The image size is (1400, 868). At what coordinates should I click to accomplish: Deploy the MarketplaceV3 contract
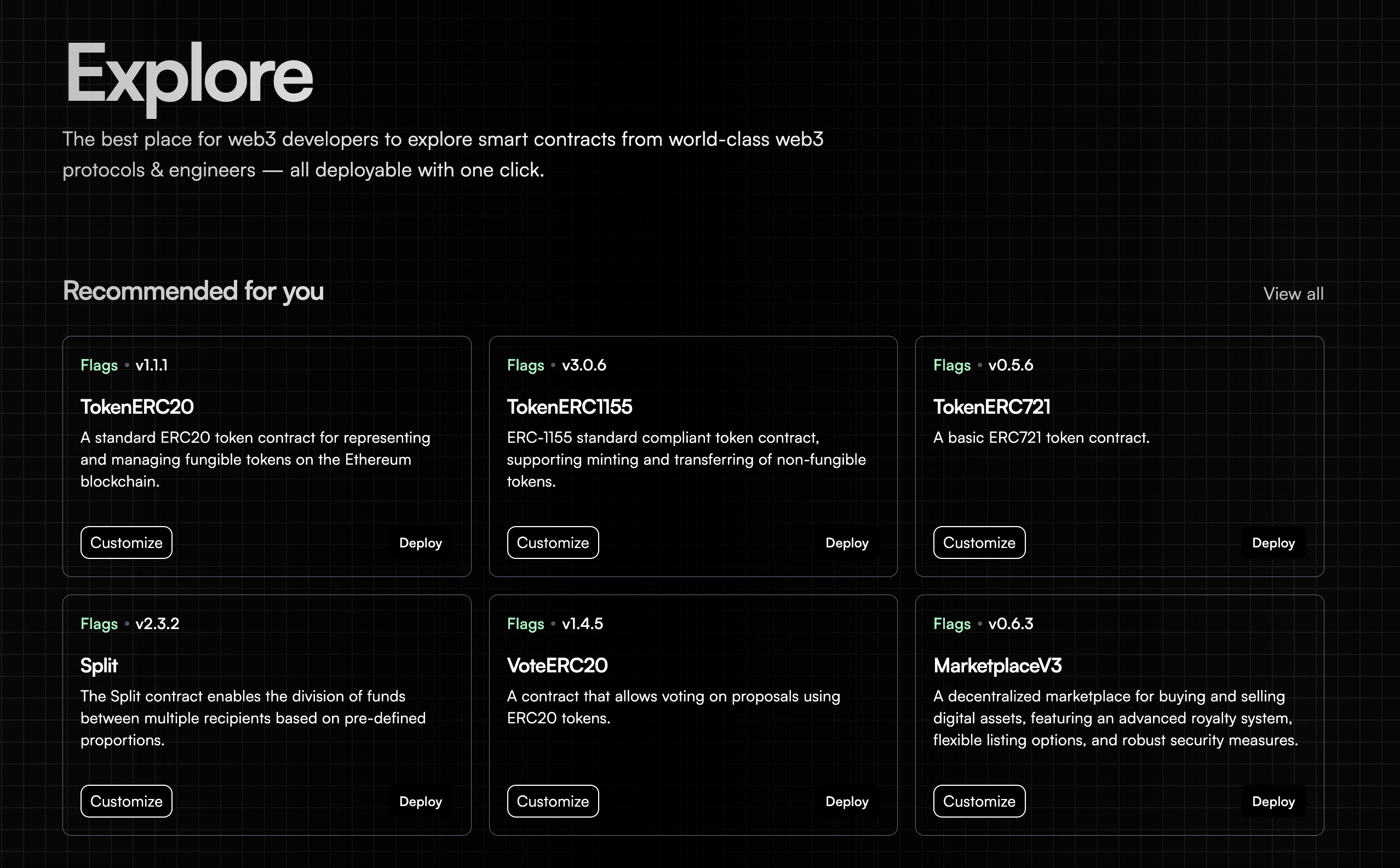click(1272, 801)
